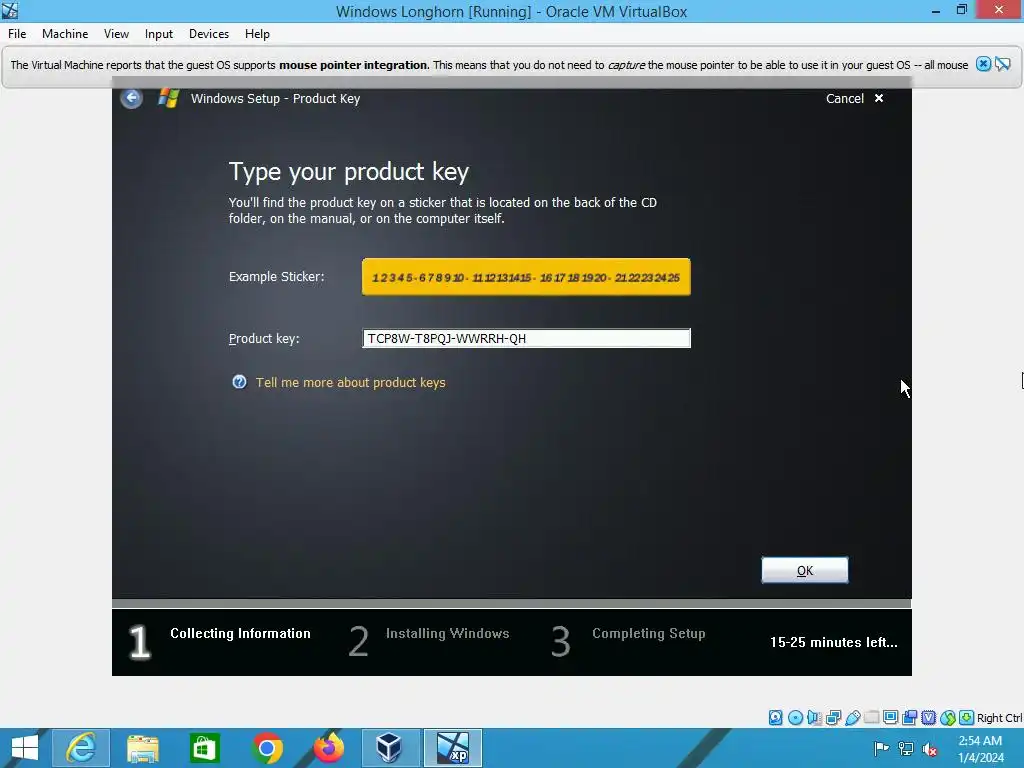Screen dimensions: 1024x768
Task: Click the don't-show-again notification icon
Action: click(x=1002, y=64)
